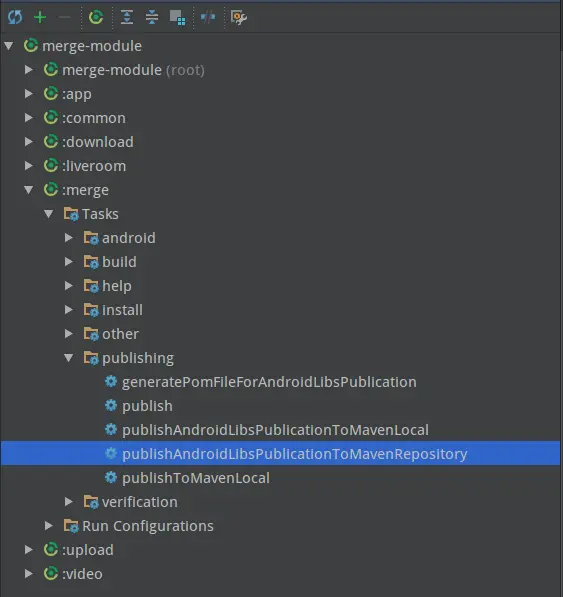This screenshot has height=597, width=563.
Task: Select publishAndroidLibsPublicationToMavenLocal task
Action: [275, 430]
